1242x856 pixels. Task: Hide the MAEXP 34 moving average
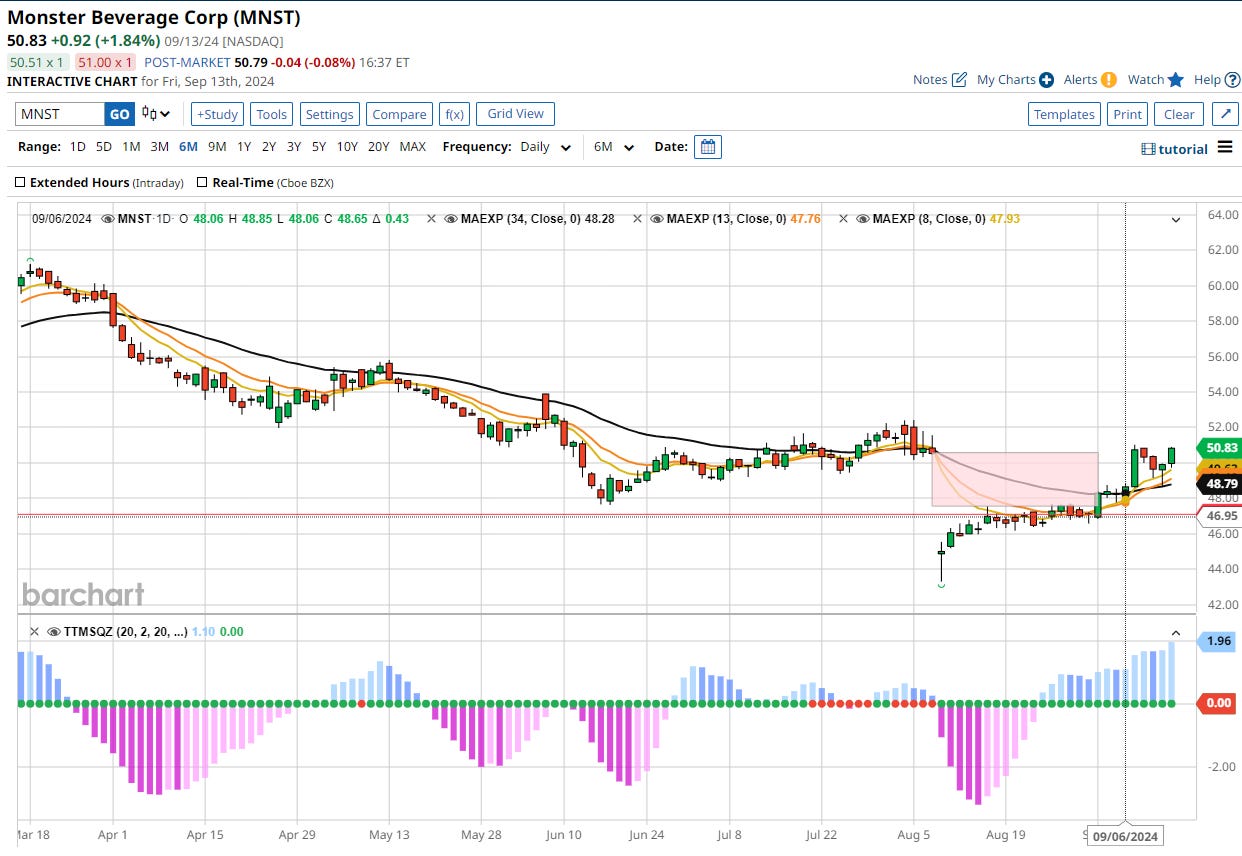[x=452, y=218]
